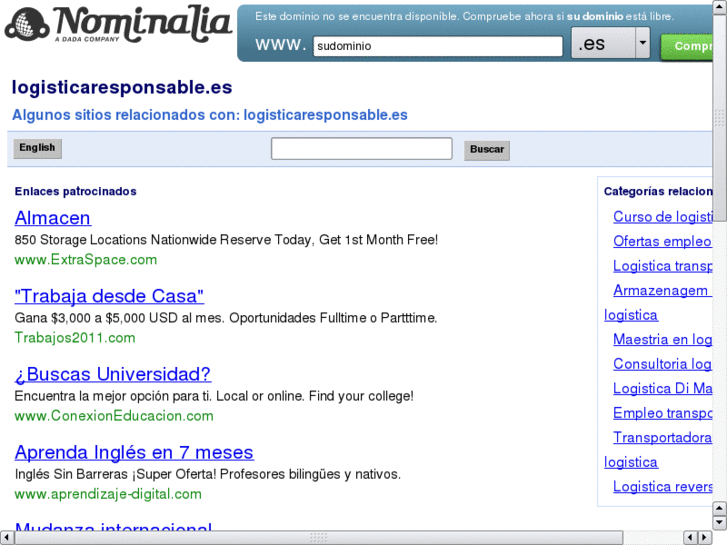
Task: Click the vertical scrollbar up arrow
Action: tap(720, 8)
